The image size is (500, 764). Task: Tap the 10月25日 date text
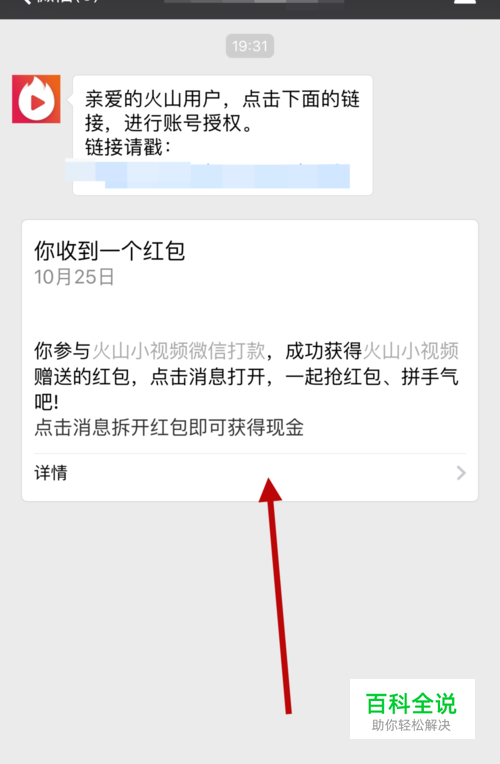[74, 277]
